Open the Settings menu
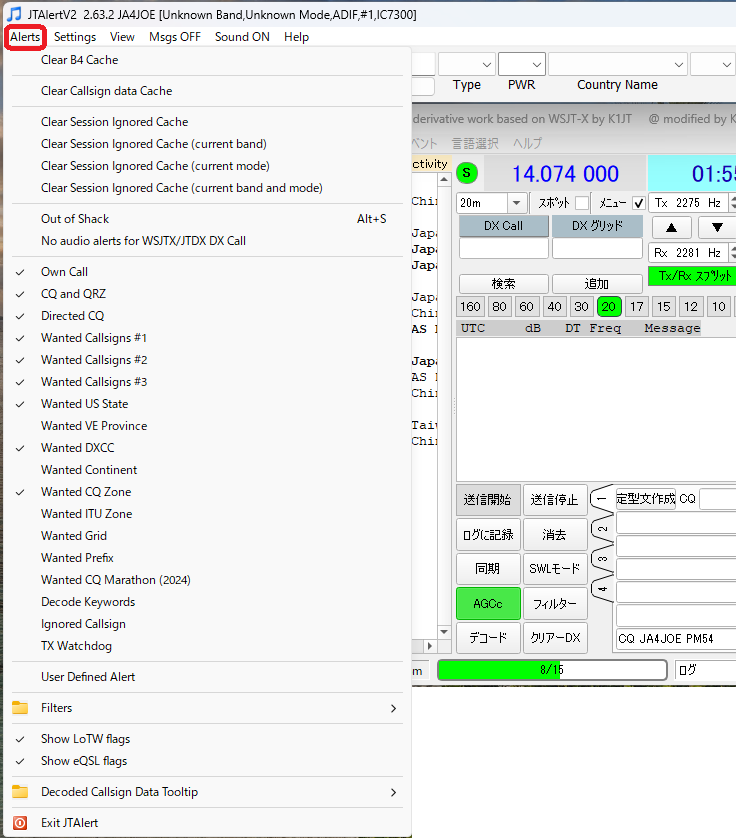The image size is (736, 838). pos(75,37)
